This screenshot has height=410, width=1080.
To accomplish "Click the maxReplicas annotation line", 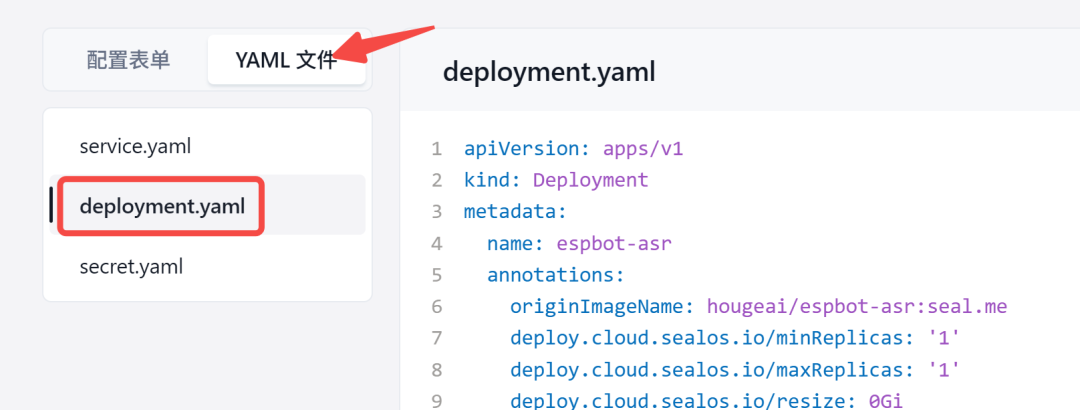I will point(735,369).
